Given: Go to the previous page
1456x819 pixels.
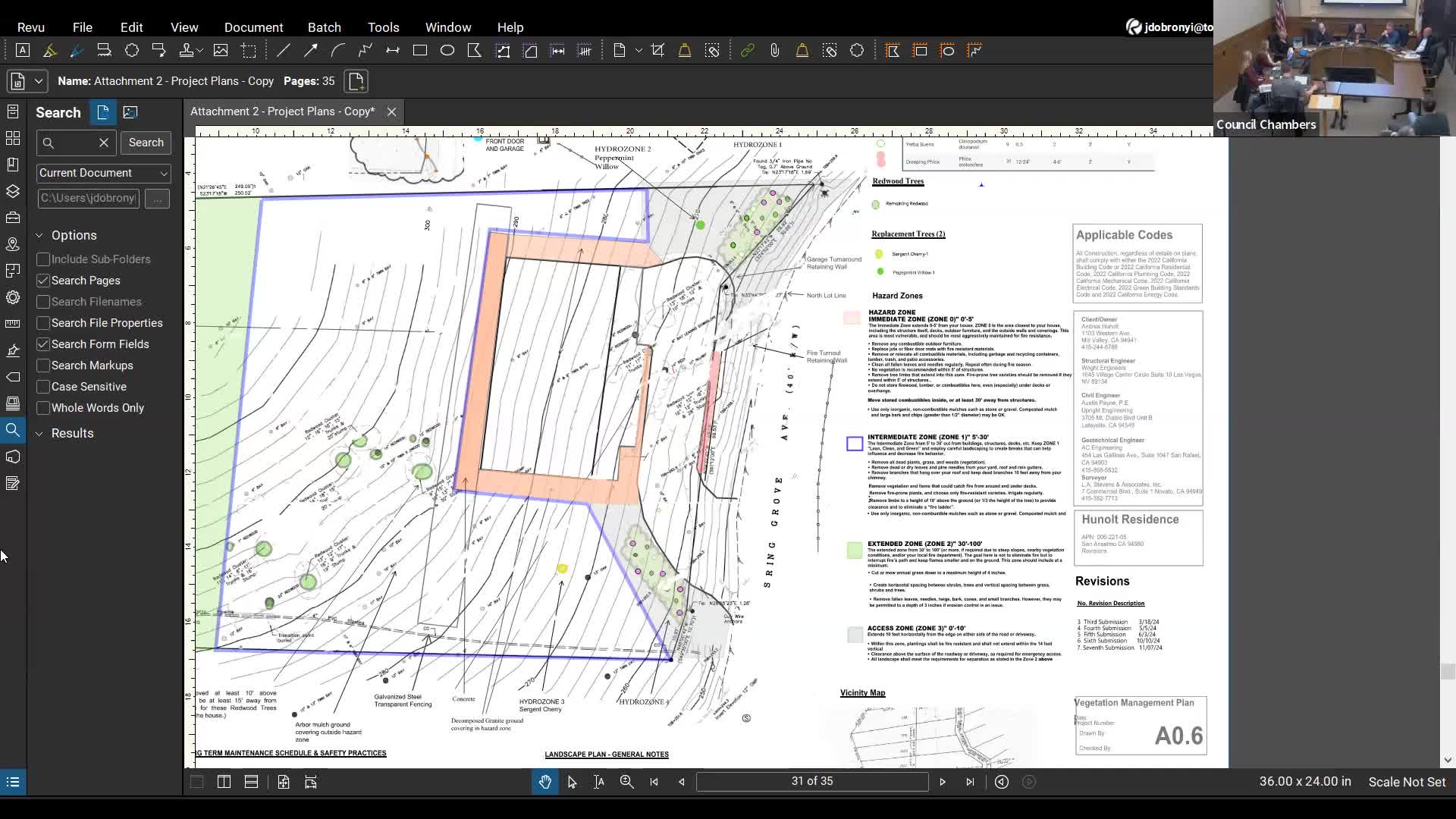Looking at the screenshot, I should [x=682, y=782].
